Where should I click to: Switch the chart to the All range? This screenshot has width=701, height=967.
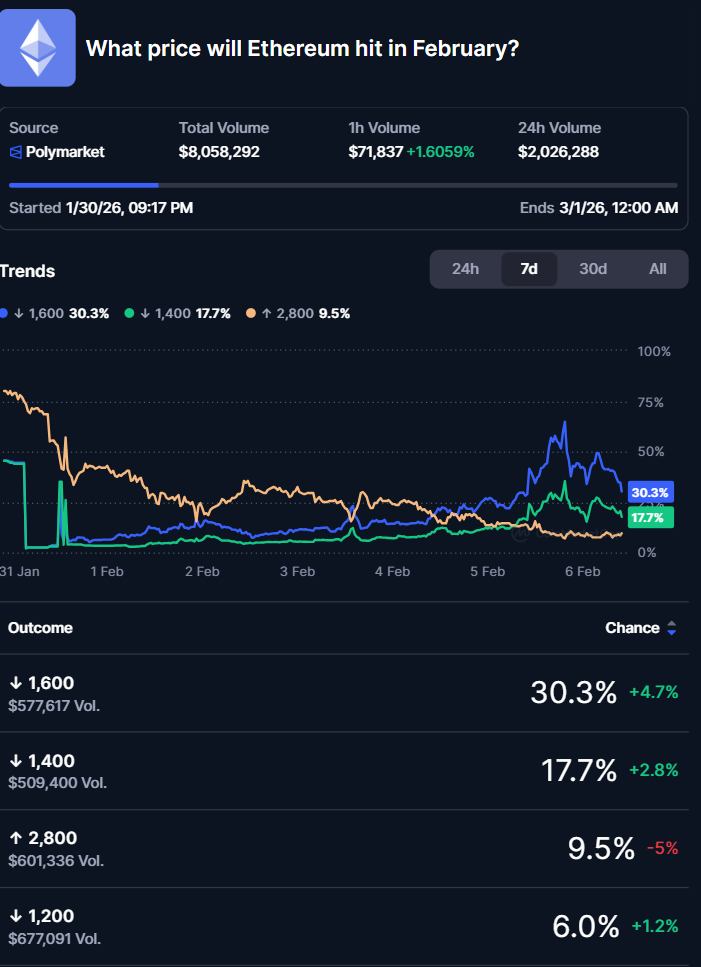tap(657, 269)
